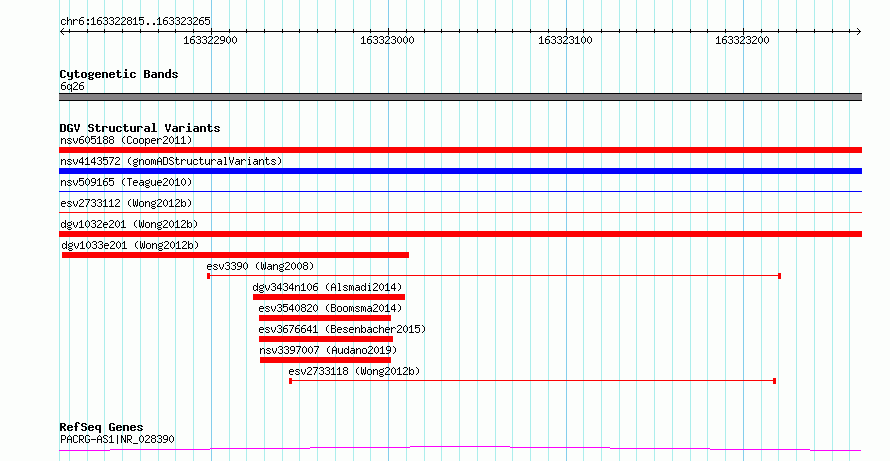Select the dgv3434n106 (Alsmadi2014) label
The height and width of the screenshot is (461, 890).
327,287
